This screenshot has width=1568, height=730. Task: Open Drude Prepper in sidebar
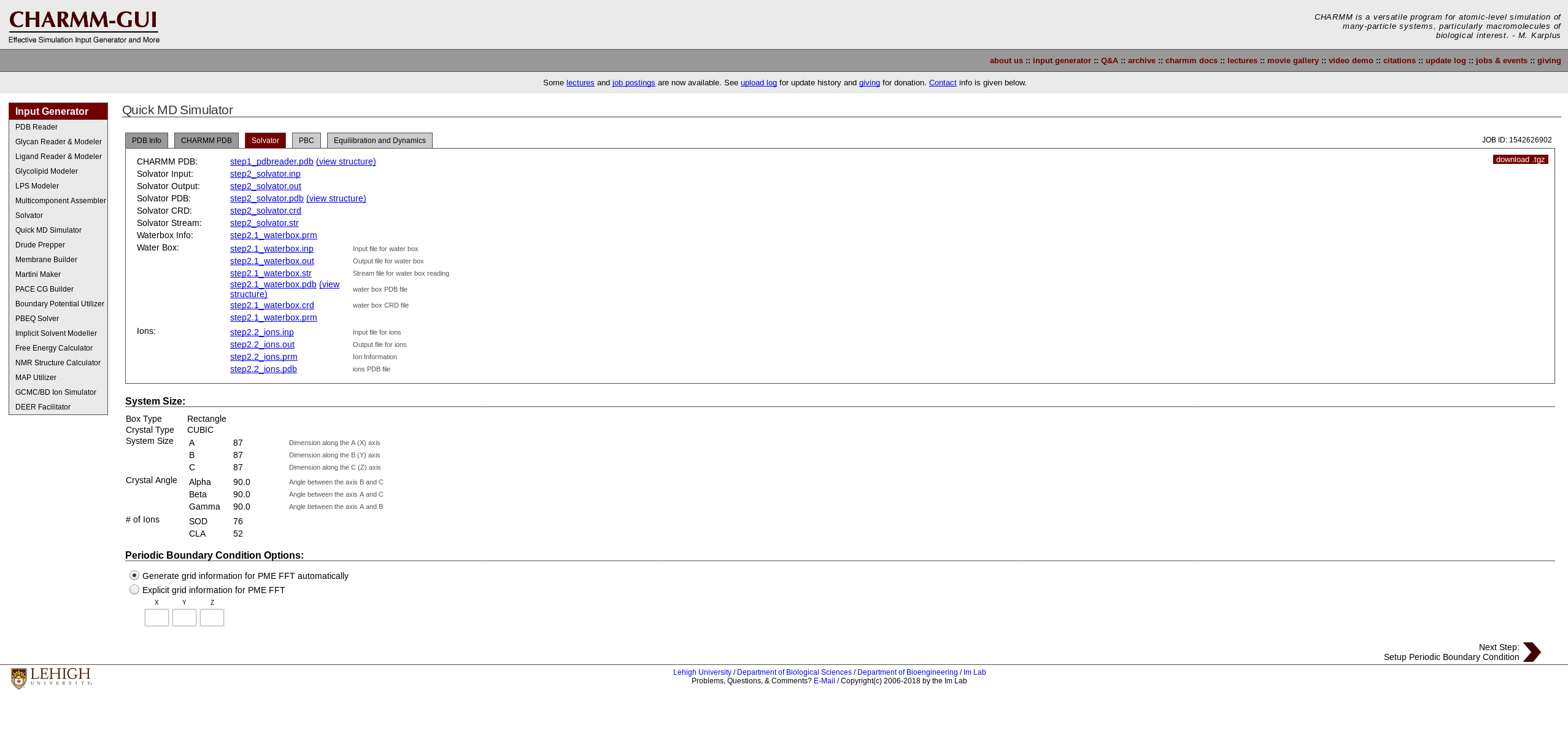pyautogui.click(x=40, y=245)
